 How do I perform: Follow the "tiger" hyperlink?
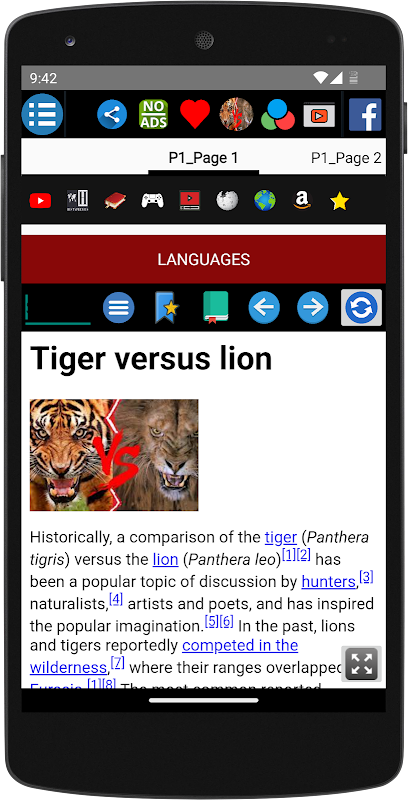coord(280,537)
